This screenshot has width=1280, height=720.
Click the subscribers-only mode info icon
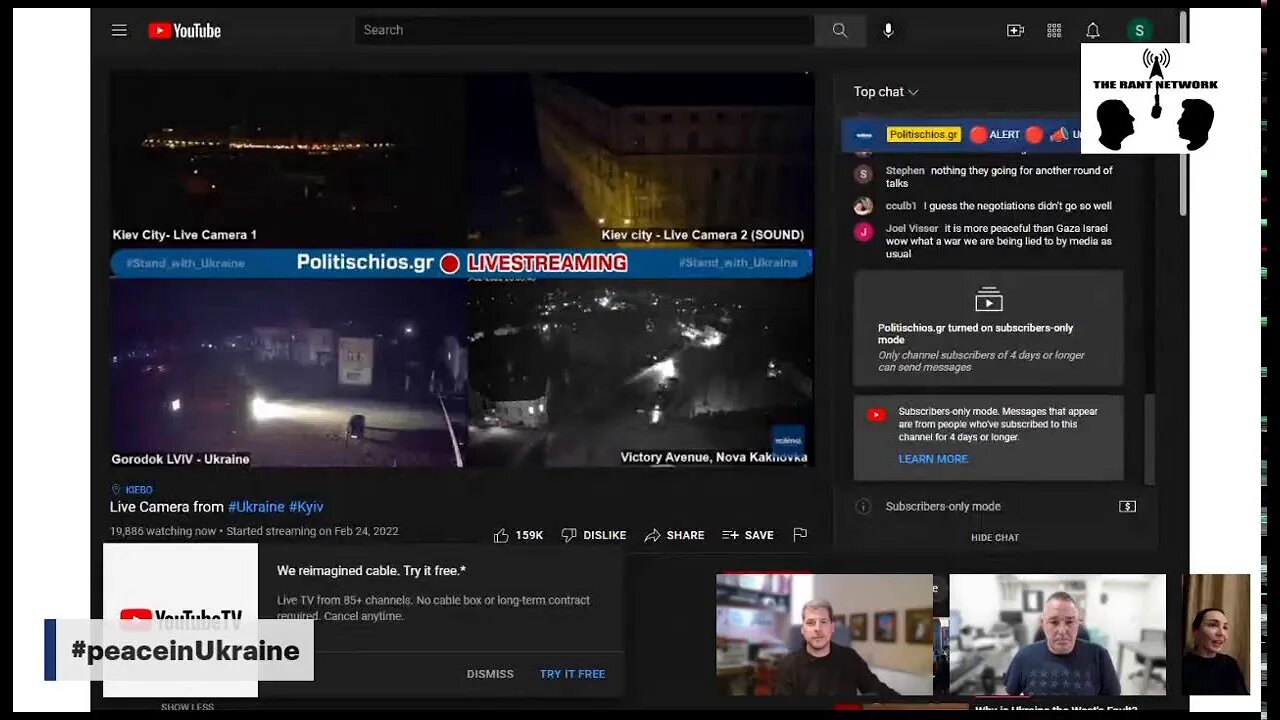click(863, 506)
